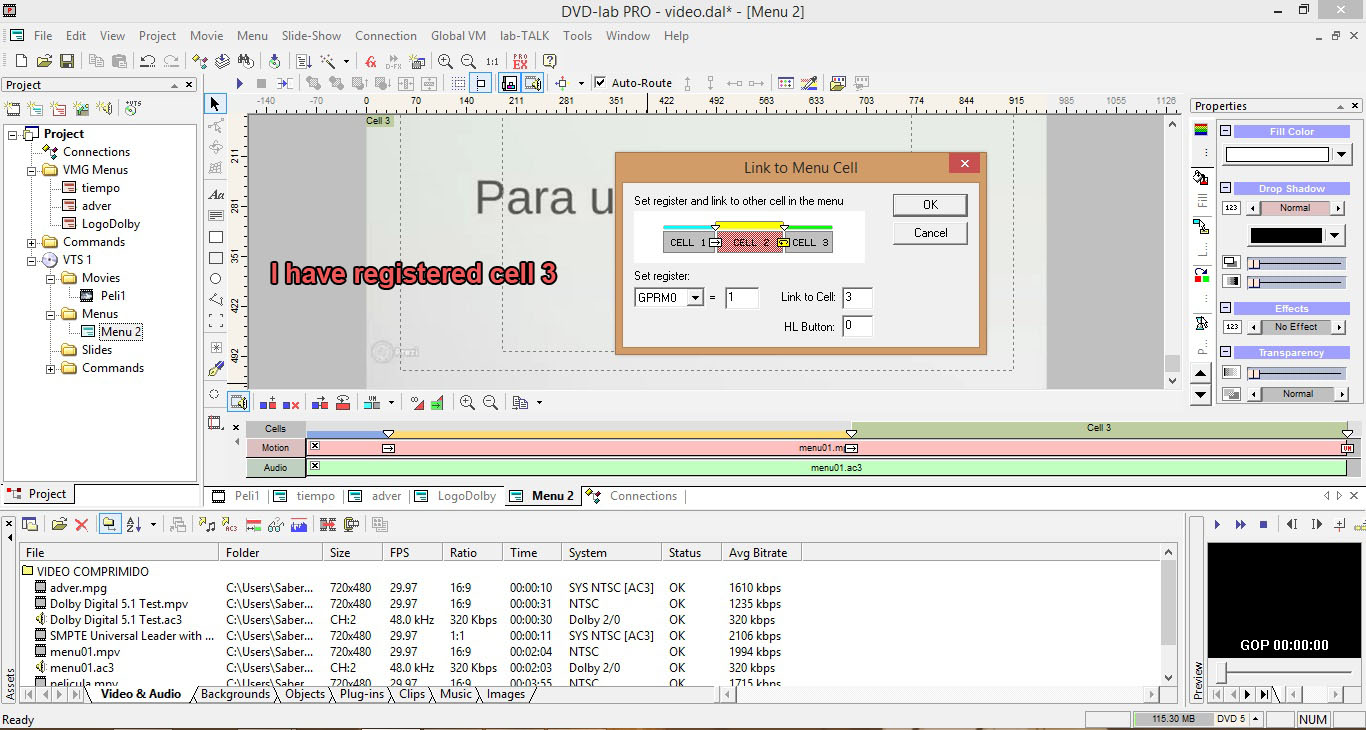Click the Open project folder icon
The width and height of the screenshot is (1366, 730).
coord(43,61)
